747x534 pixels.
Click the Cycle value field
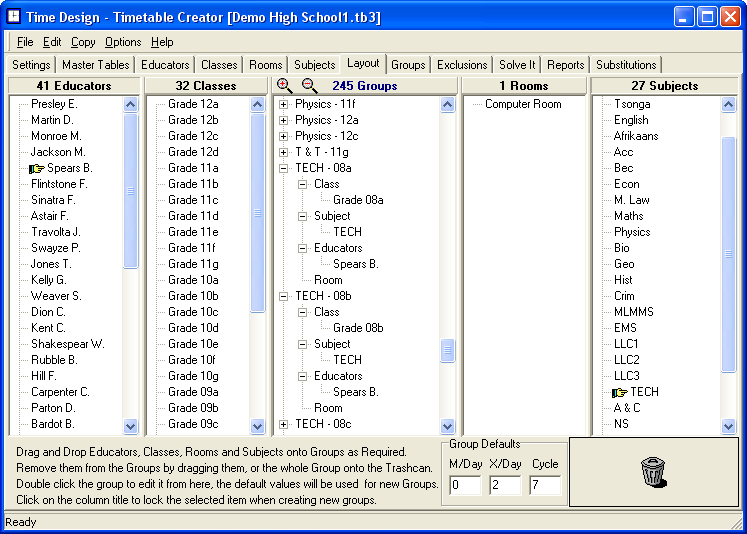[545, 485]
